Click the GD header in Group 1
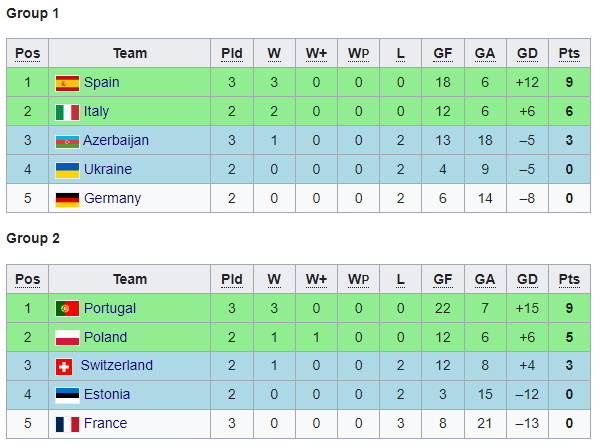Image resolution: width=597 pixels, height=445 pixels. point(527,53)
